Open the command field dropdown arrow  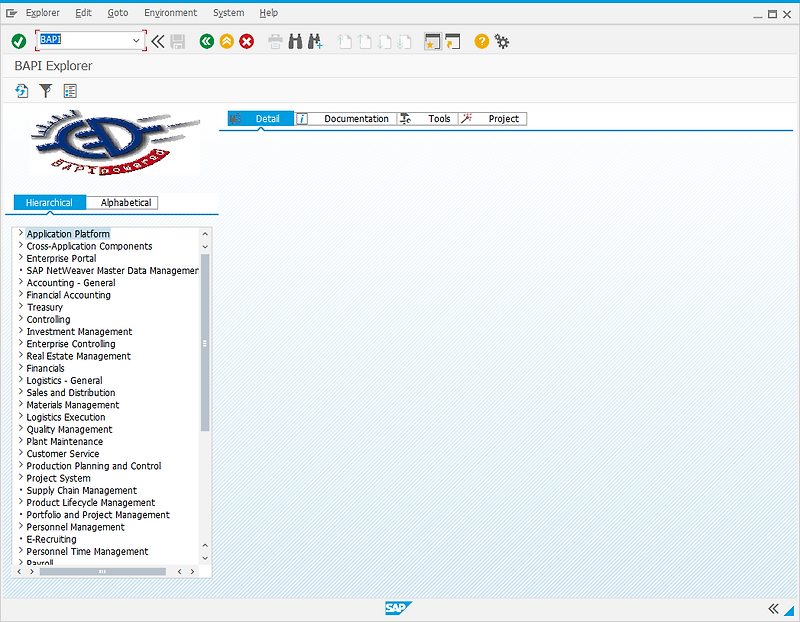coord(136,40)
